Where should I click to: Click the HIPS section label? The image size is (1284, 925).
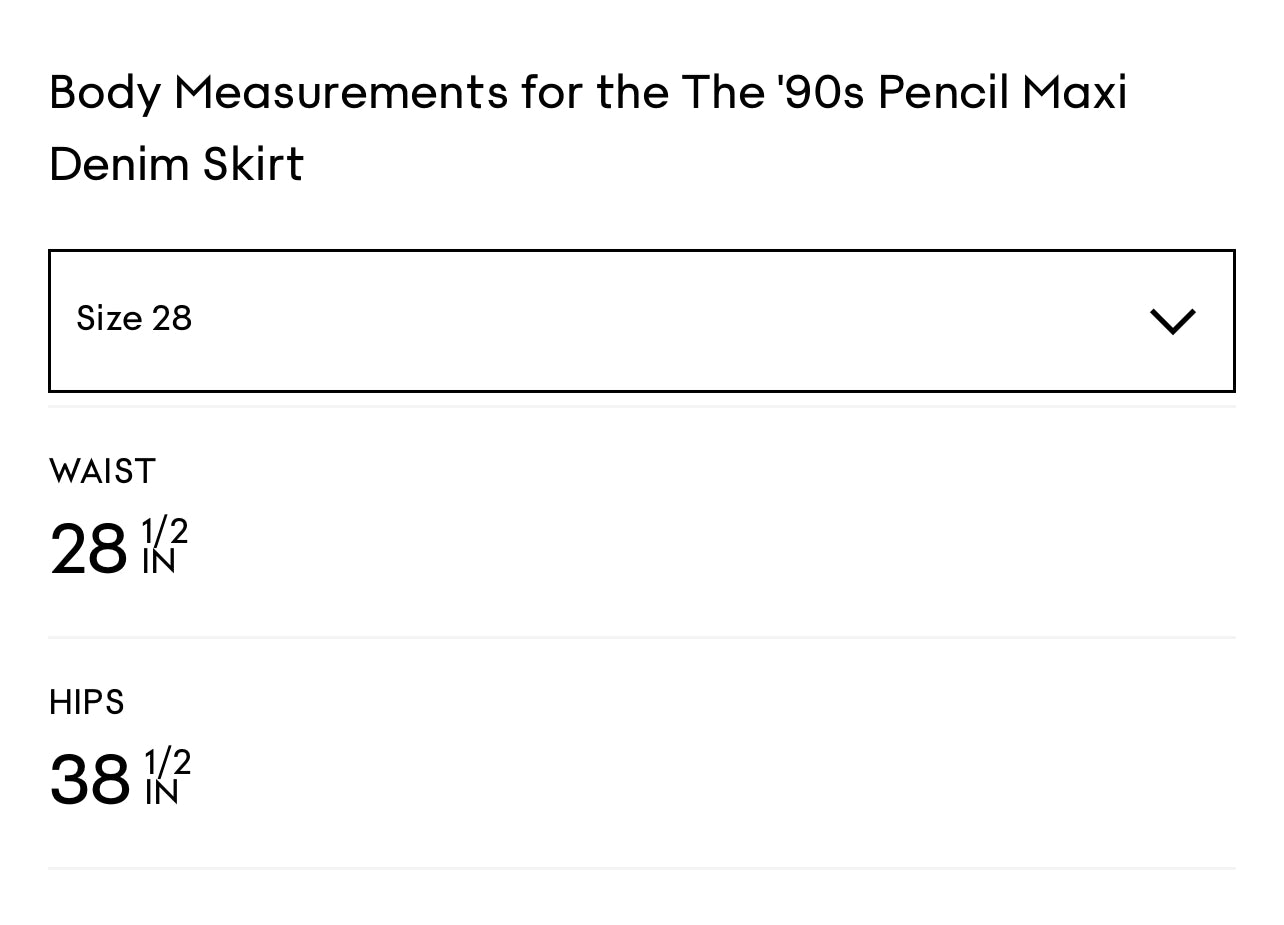(86, 703)
